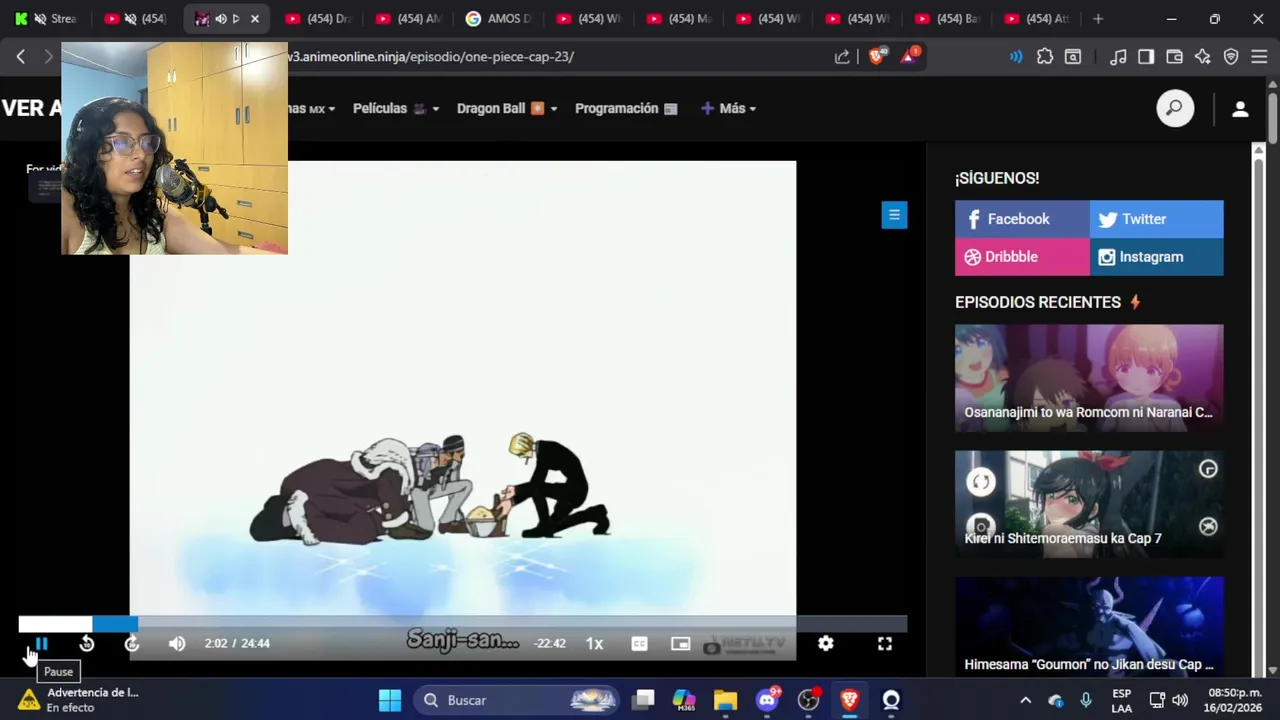
Task: Open Kirei ni Shitemoraemasu ka Cap 7
Action: pos(1089,504)
